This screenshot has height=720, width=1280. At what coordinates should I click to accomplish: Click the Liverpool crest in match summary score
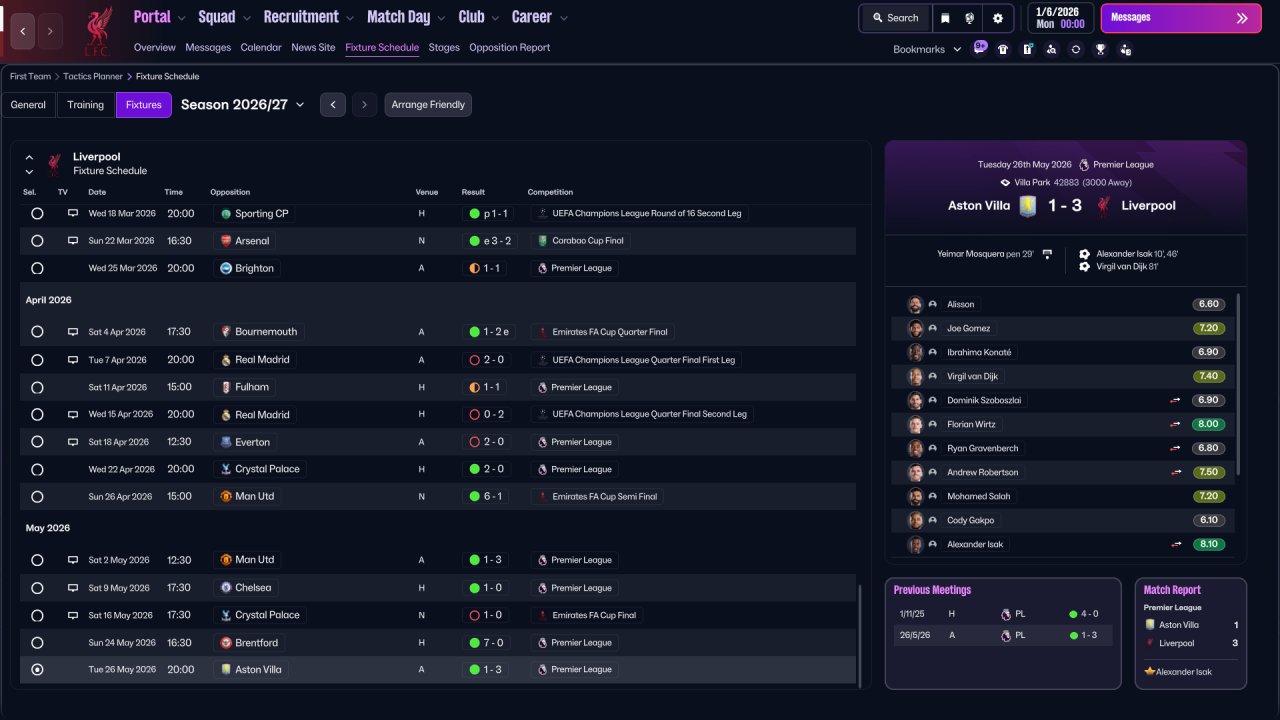click(1103, 206)
